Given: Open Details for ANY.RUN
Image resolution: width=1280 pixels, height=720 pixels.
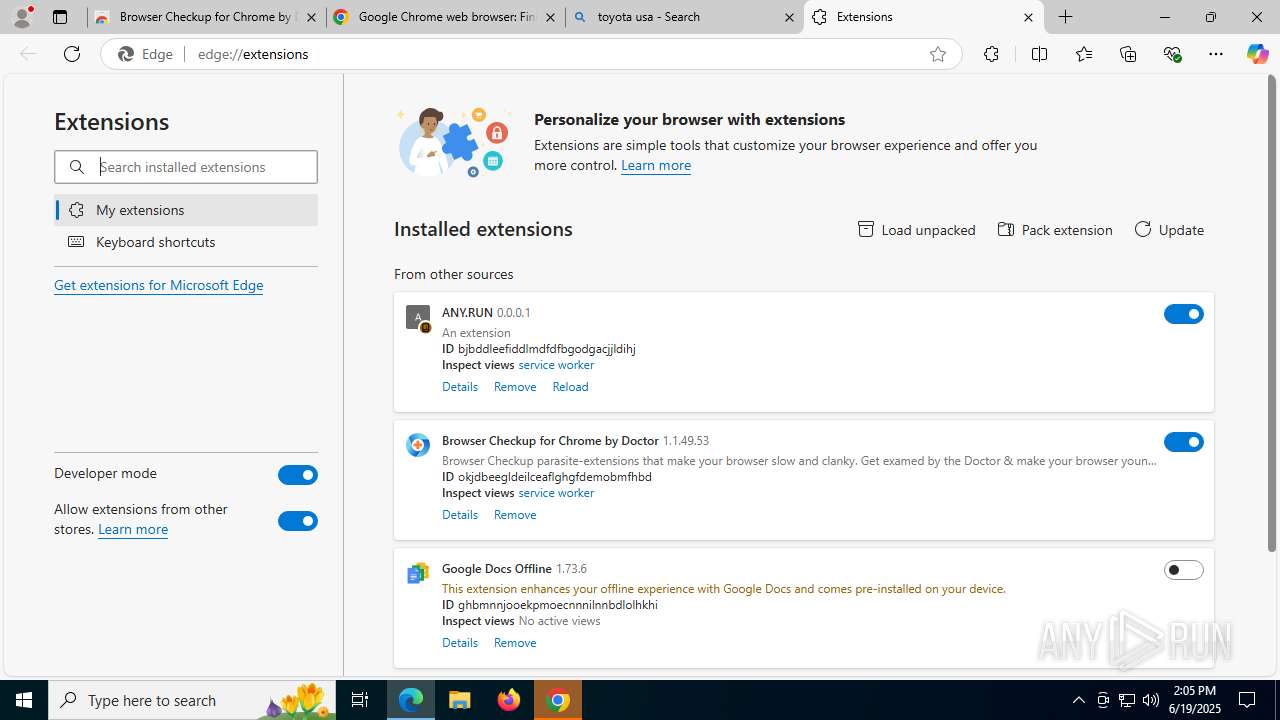Looking at the screenshot, I should click(x=460, y=386).
